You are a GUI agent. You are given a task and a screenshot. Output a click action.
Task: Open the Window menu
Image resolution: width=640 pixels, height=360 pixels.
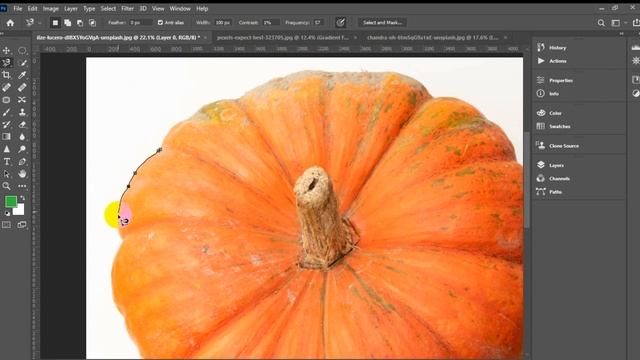[x=180, y=9]
